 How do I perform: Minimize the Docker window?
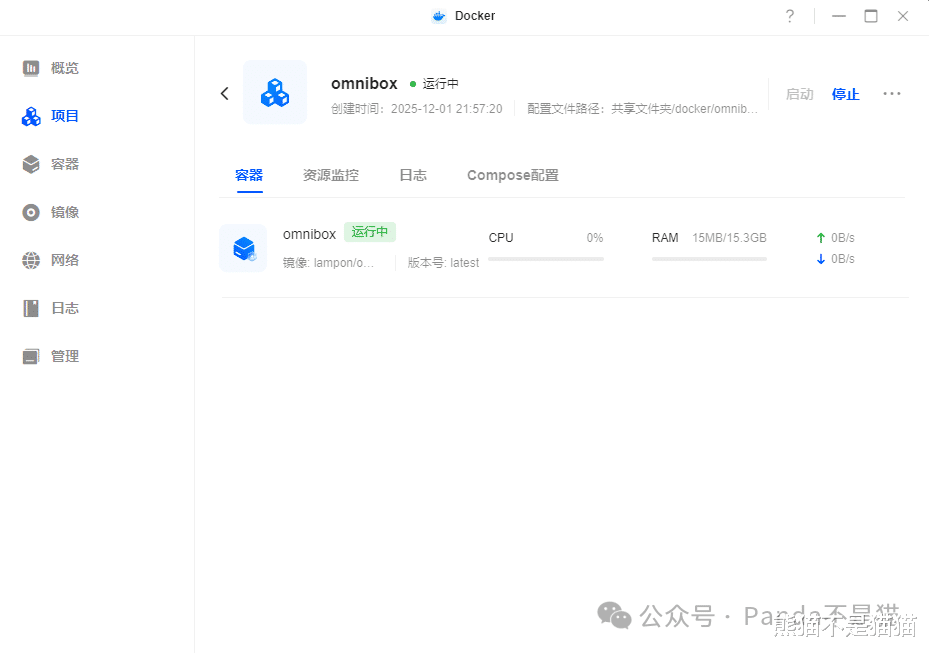838,16
